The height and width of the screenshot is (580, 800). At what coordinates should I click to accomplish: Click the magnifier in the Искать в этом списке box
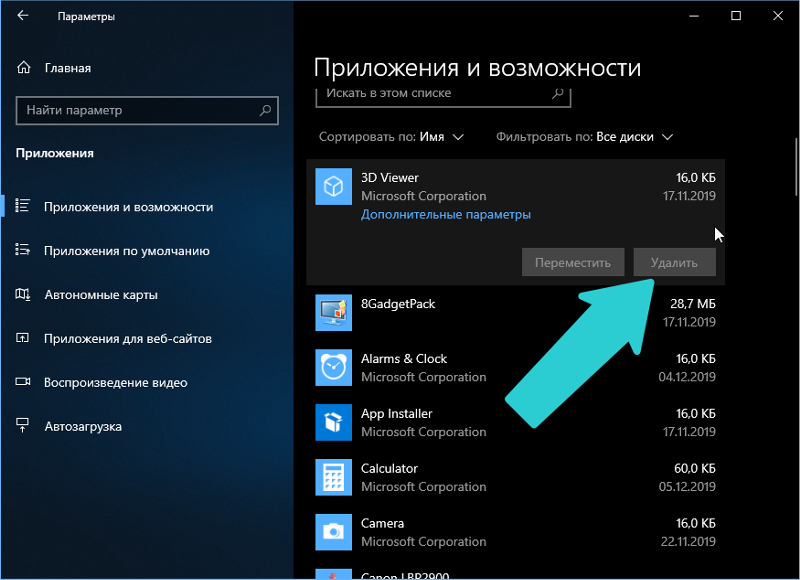tap(558, 93)
